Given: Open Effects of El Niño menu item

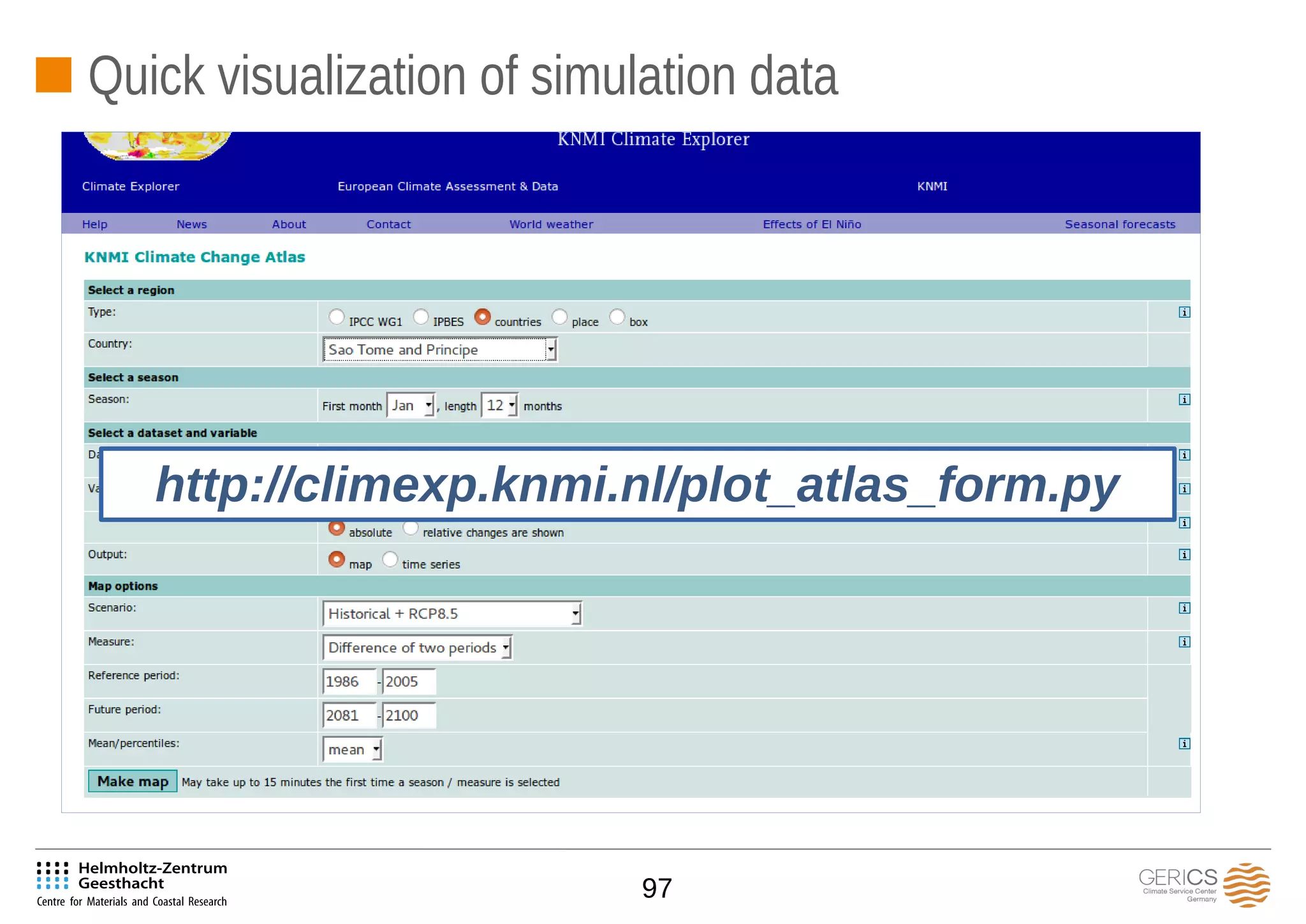Looking at the screenshot, I should click(812, 224).
